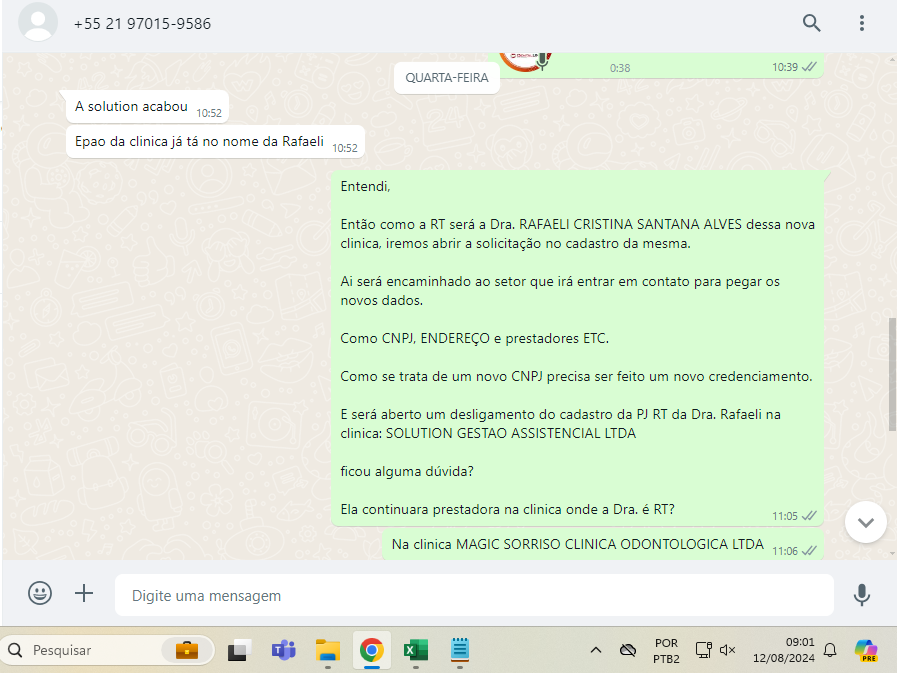This screenshot has height=673, width=897.
Task: Click the briefcase icon in search box
Action: [187, 650]
